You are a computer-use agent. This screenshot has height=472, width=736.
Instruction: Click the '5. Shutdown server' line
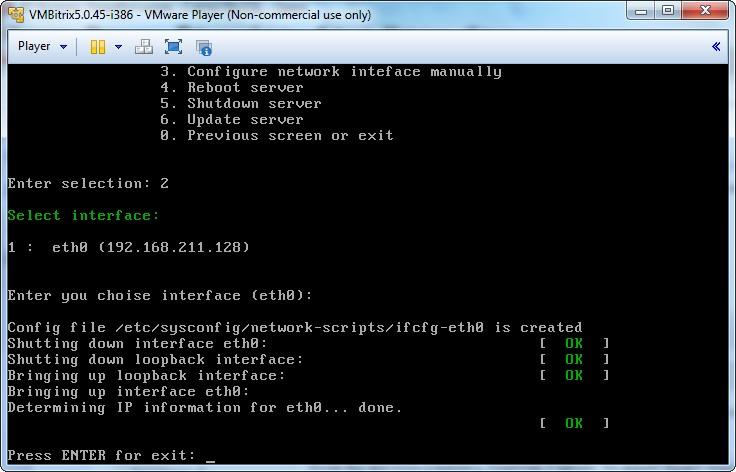(x=254, y=103)
